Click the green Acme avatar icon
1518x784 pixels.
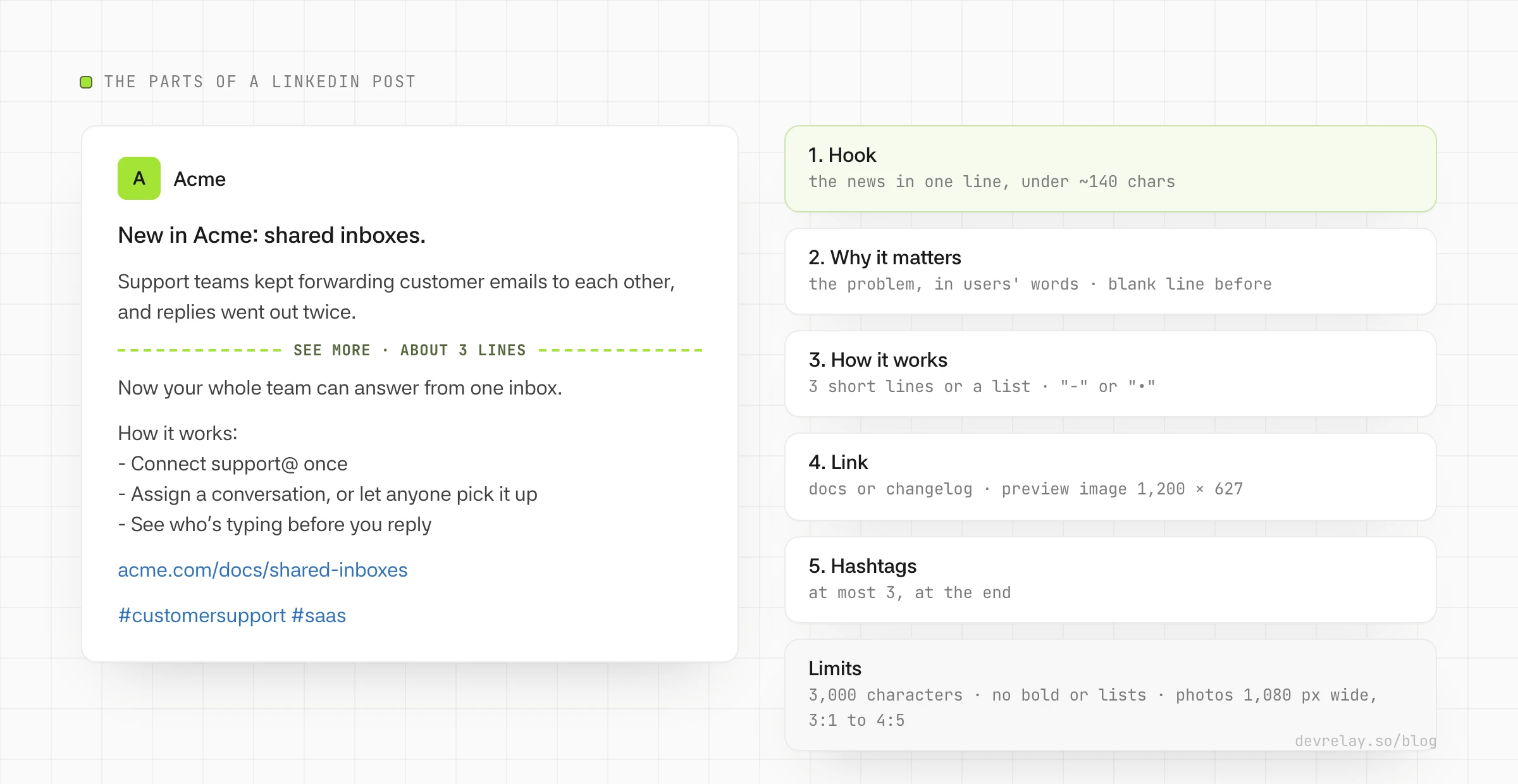pos(139,178)
